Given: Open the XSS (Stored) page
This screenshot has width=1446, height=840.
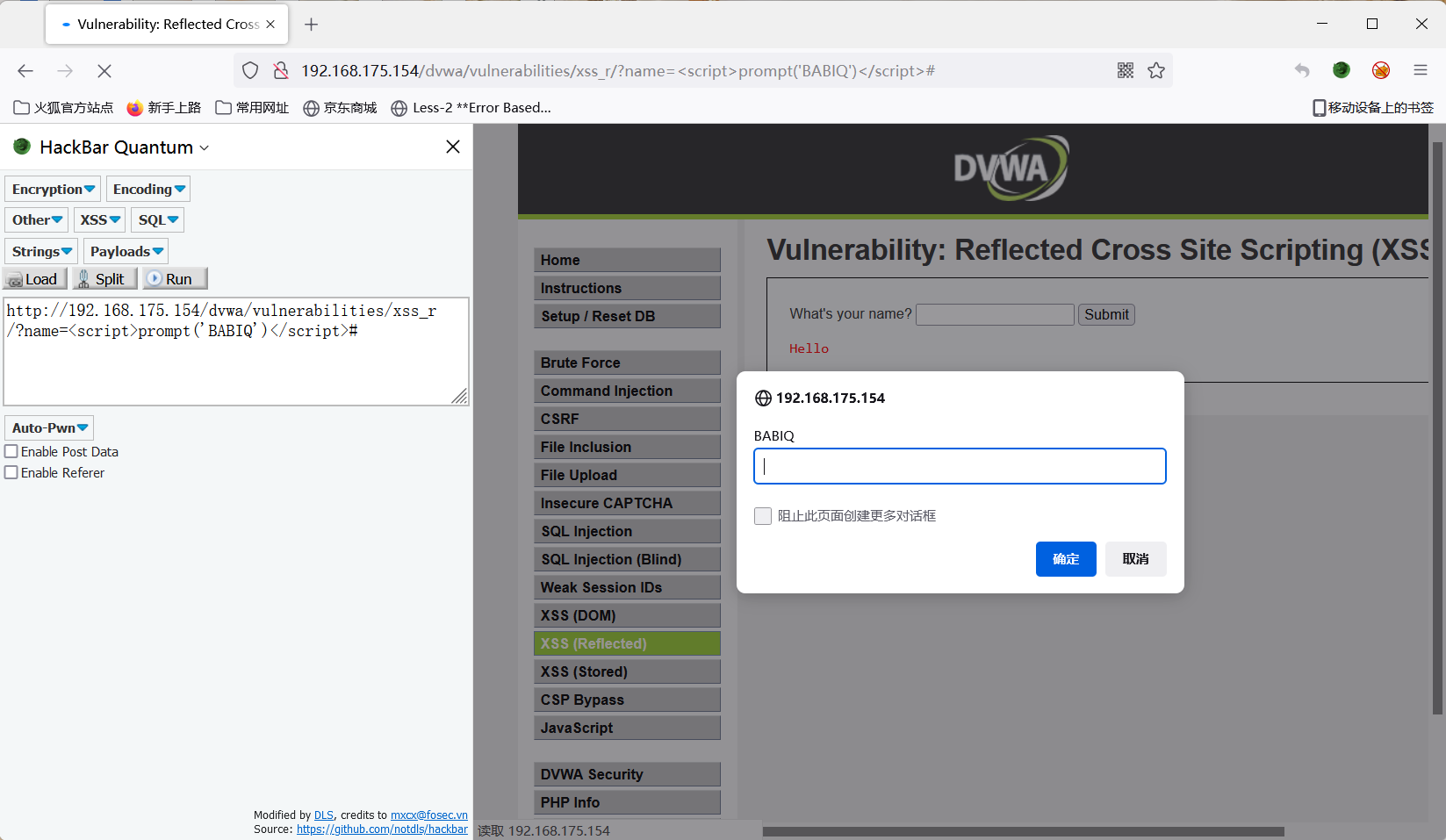Looking at the screenshot, I should coord(627,671).
